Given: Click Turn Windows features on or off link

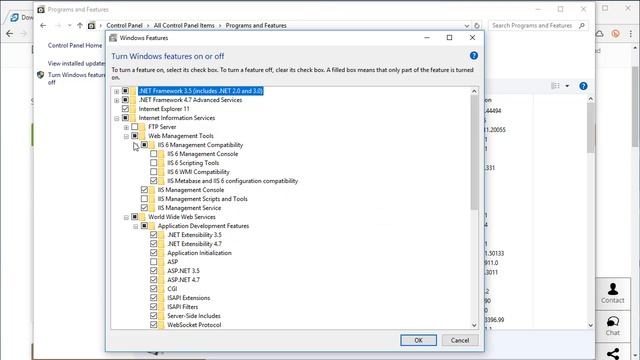Looking at the screenshot, I should [76, 78].
